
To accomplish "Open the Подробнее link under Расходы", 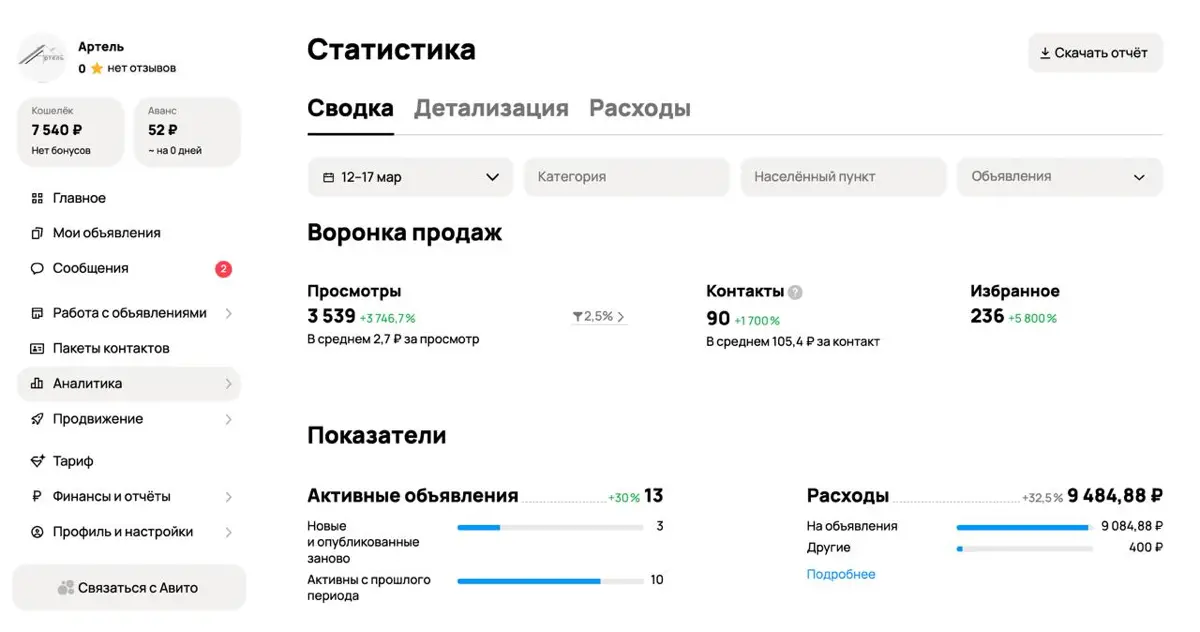I will (841, 574).
